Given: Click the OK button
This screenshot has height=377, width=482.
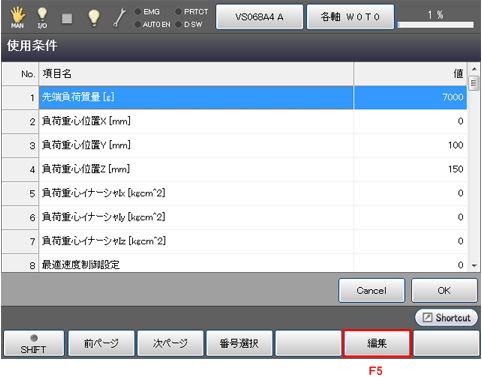Looking at the screenshot, I should tap(444, 291).
